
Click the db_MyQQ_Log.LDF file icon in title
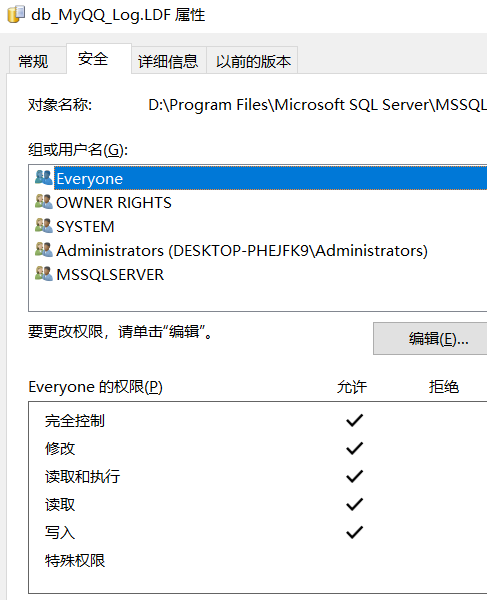[16, 15]
